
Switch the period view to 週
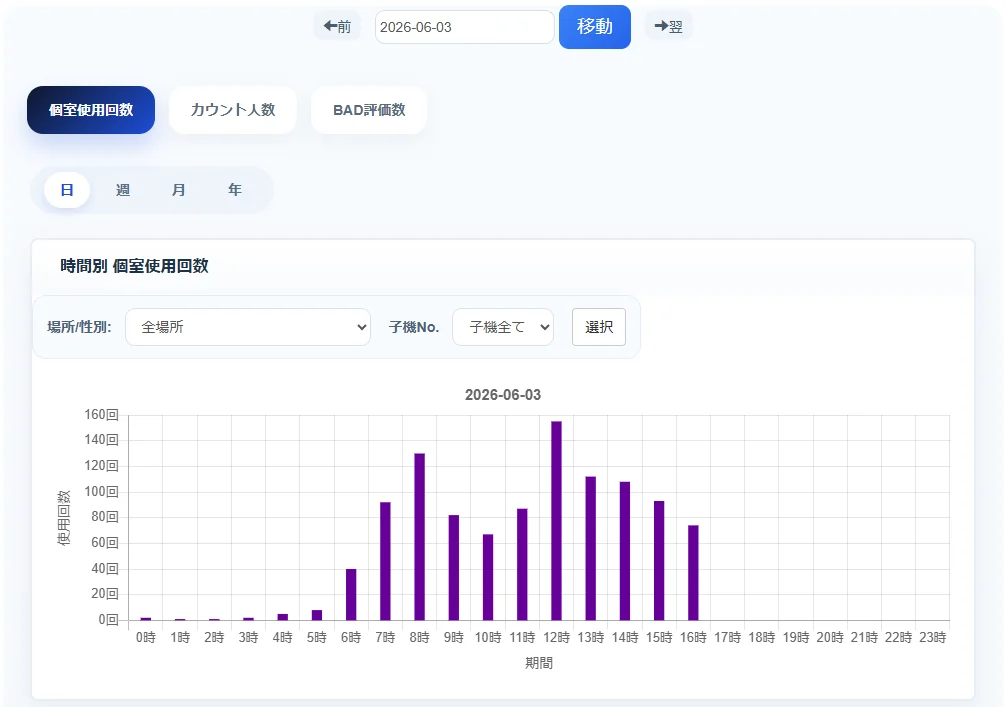(x=123, y=190)
